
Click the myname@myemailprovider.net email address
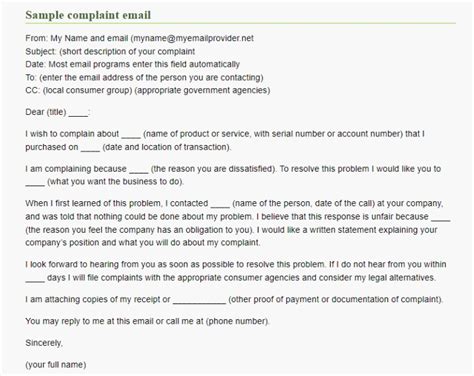pyautogui.click(x=193, y=38)
